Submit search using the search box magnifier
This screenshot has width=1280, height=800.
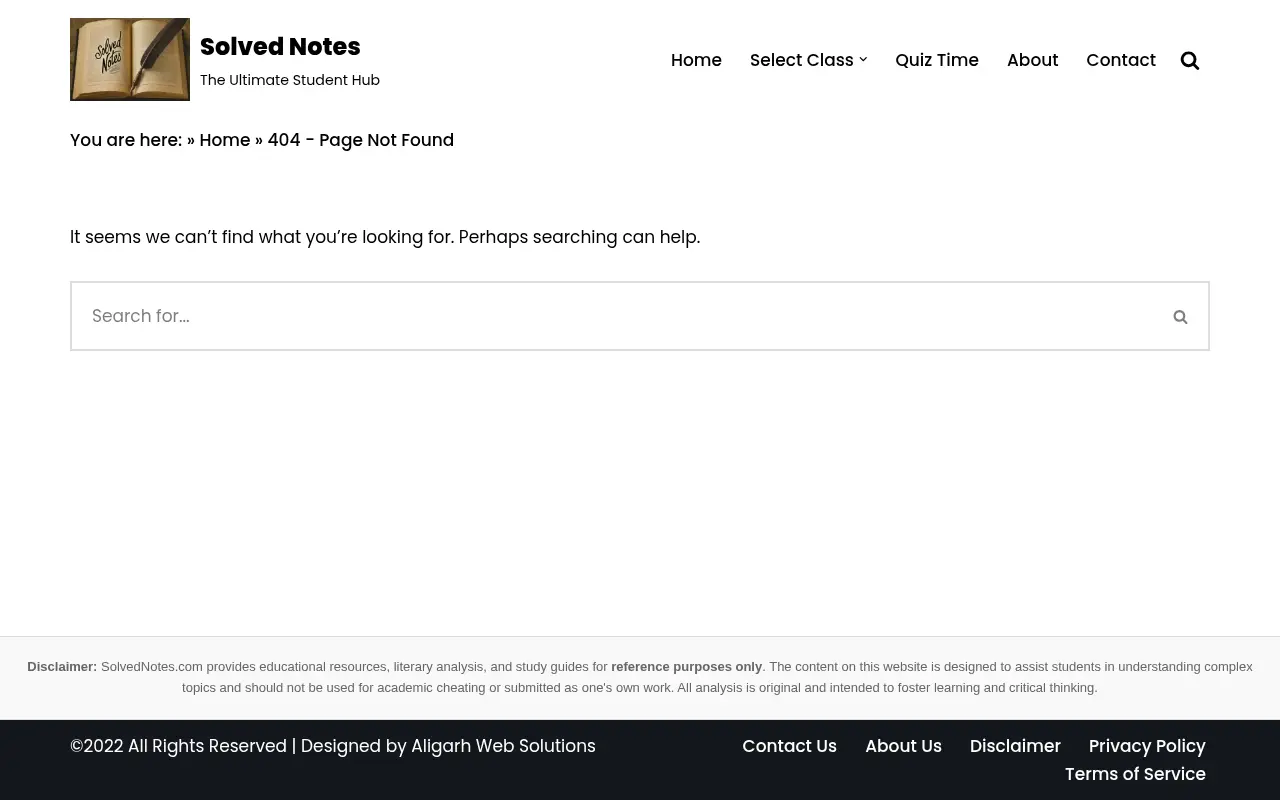tap(1180, 316)
